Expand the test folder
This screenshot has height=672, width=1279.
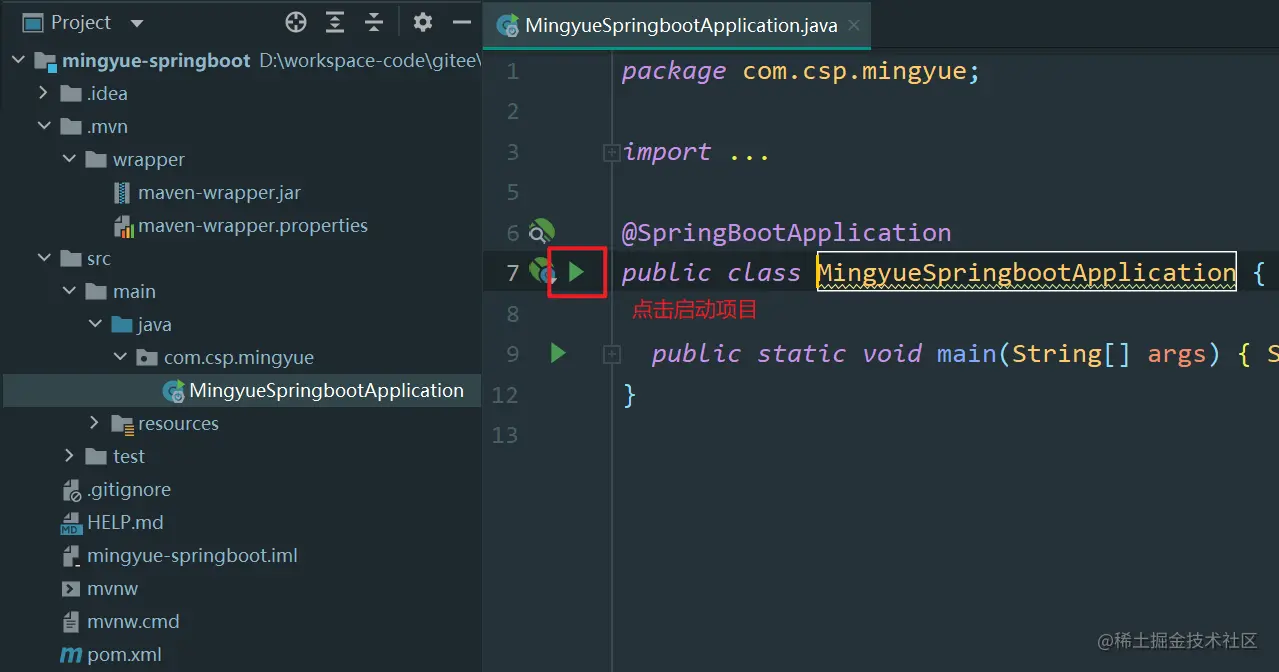click(69, 456)
